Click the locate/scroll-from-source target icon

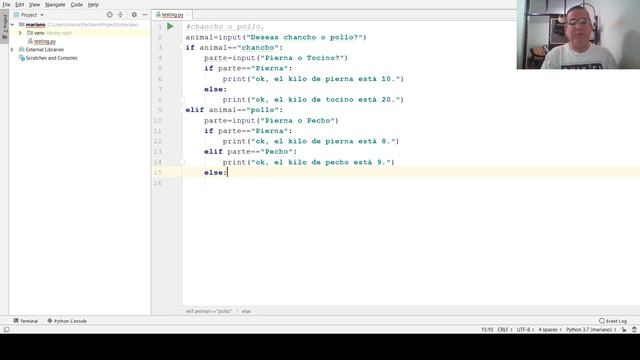click(x=109, y=15)
